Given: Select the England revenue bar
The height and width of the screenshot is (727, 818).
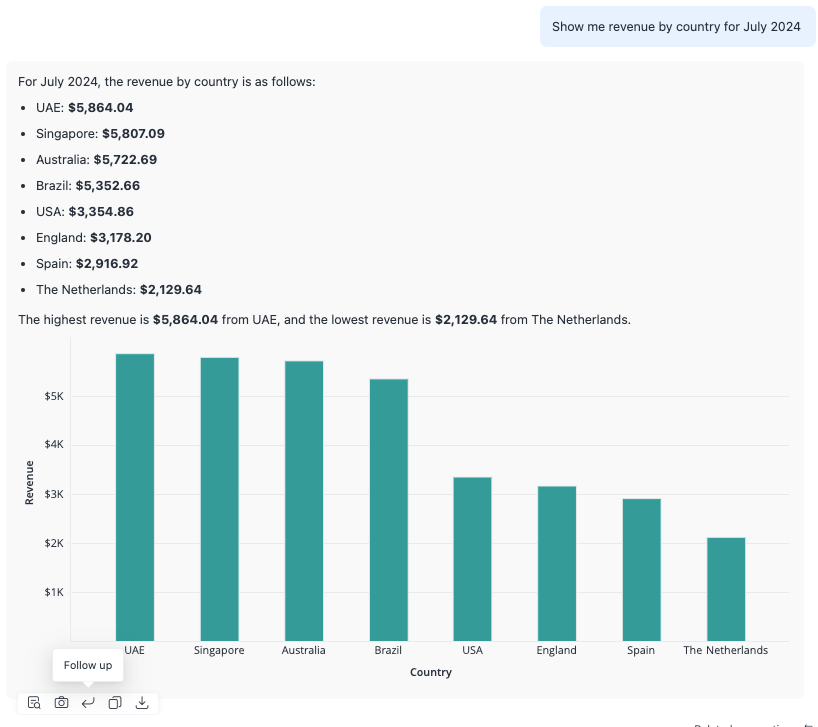Looking at the screenshot, I should click(556, 563).
